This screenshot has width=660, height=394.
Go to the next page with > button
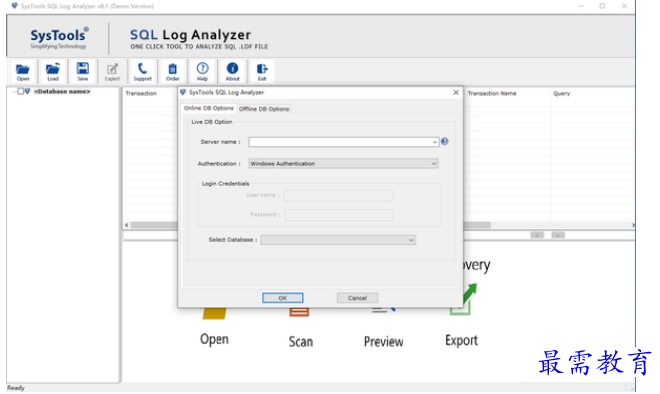point(558,235)
